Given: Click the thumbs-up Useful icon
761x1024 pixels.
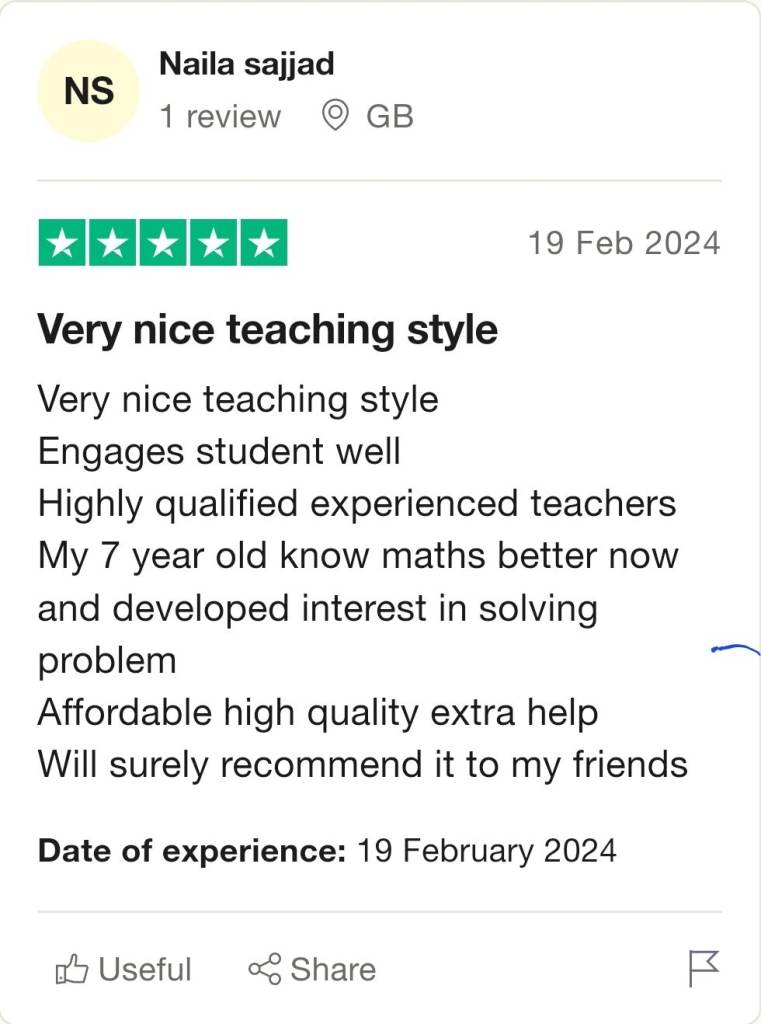Looking at the screenshot, I should [72, 968].
